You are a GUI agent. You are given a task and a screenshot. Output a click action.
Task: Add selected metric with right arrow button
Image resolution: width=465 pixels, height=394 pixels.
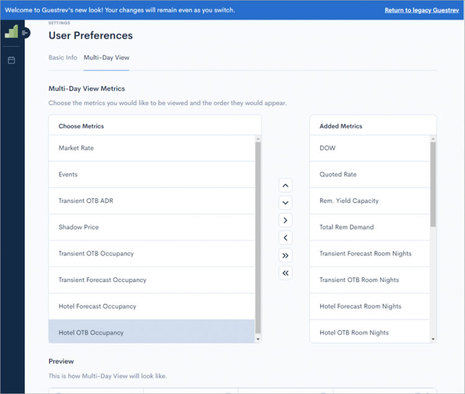(x=285, y=220)
